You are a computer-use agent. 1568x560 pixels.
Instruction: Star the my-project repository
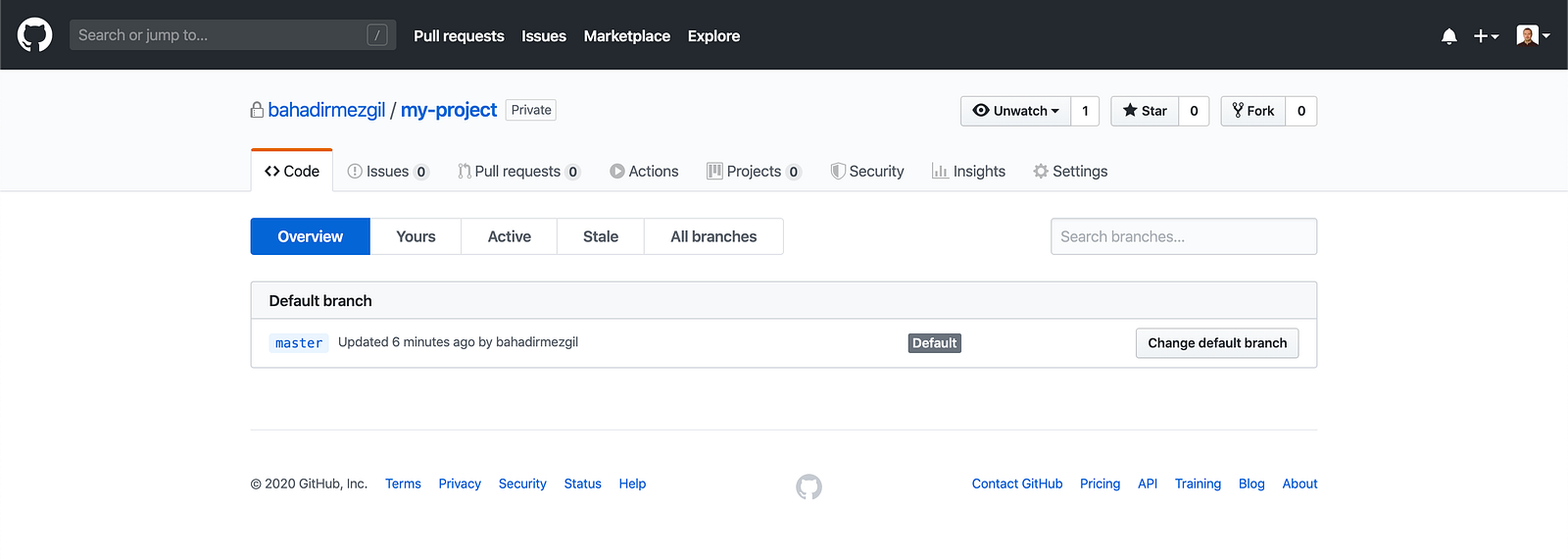click(1145, 111)
